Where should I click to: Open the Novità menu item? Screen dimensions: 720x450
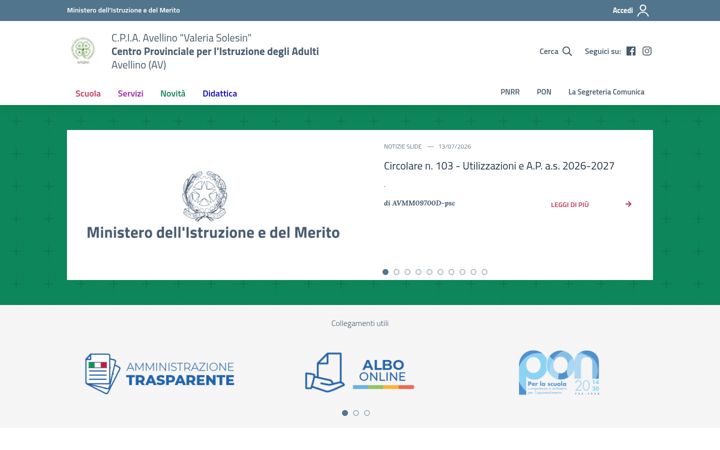(x=173, y=94)
